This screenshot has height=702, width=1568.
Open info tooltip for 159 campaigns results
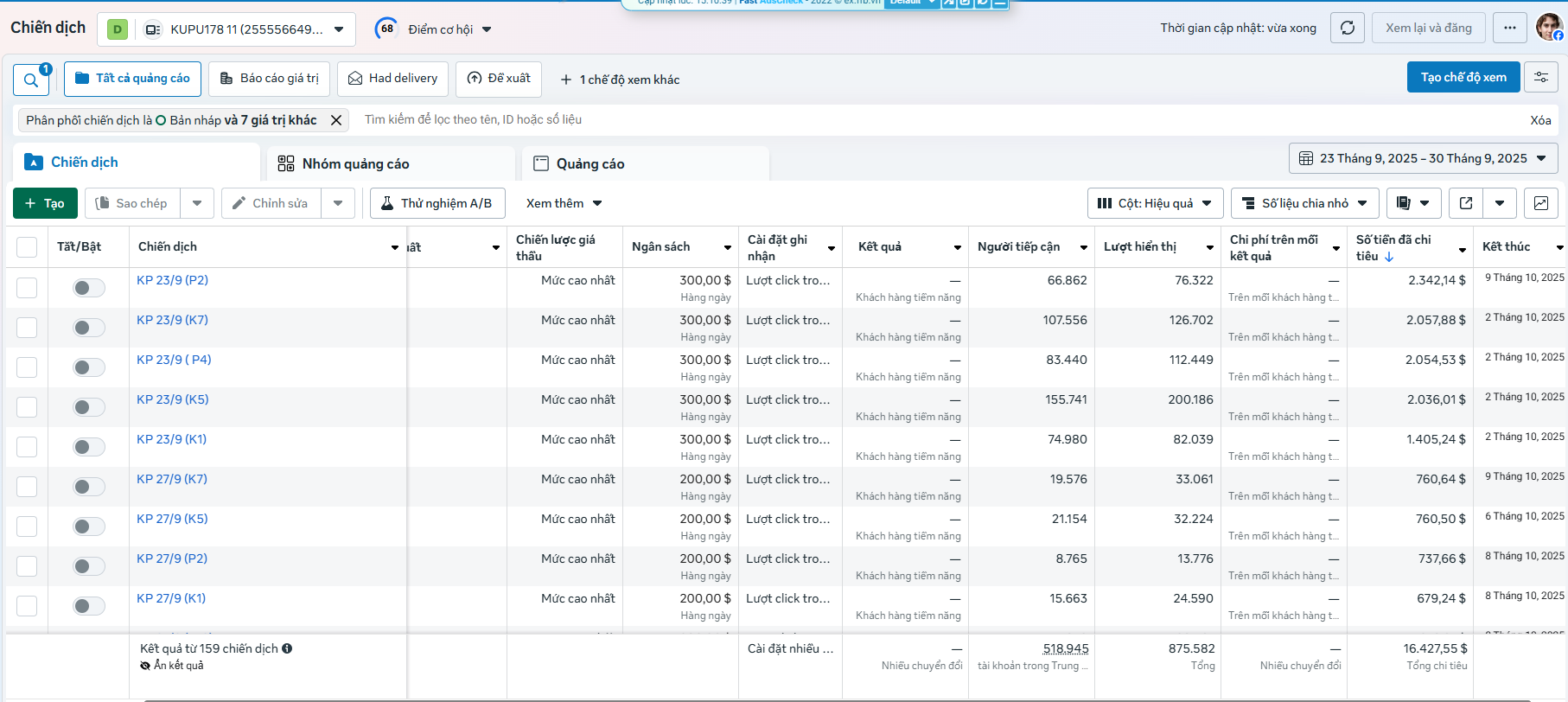(287, 648)
